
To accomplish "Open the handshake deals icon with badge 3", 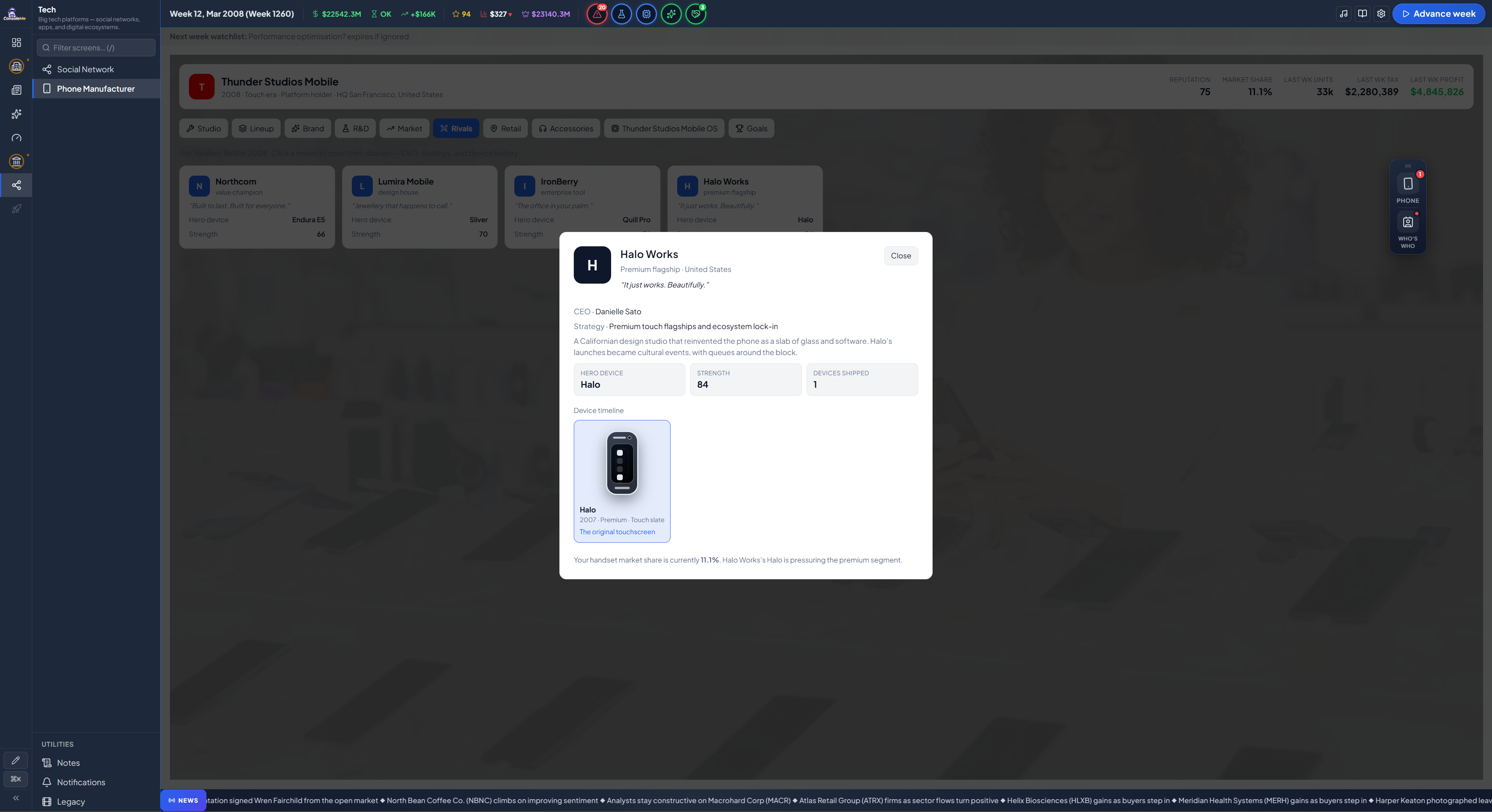I will point(695,14).
